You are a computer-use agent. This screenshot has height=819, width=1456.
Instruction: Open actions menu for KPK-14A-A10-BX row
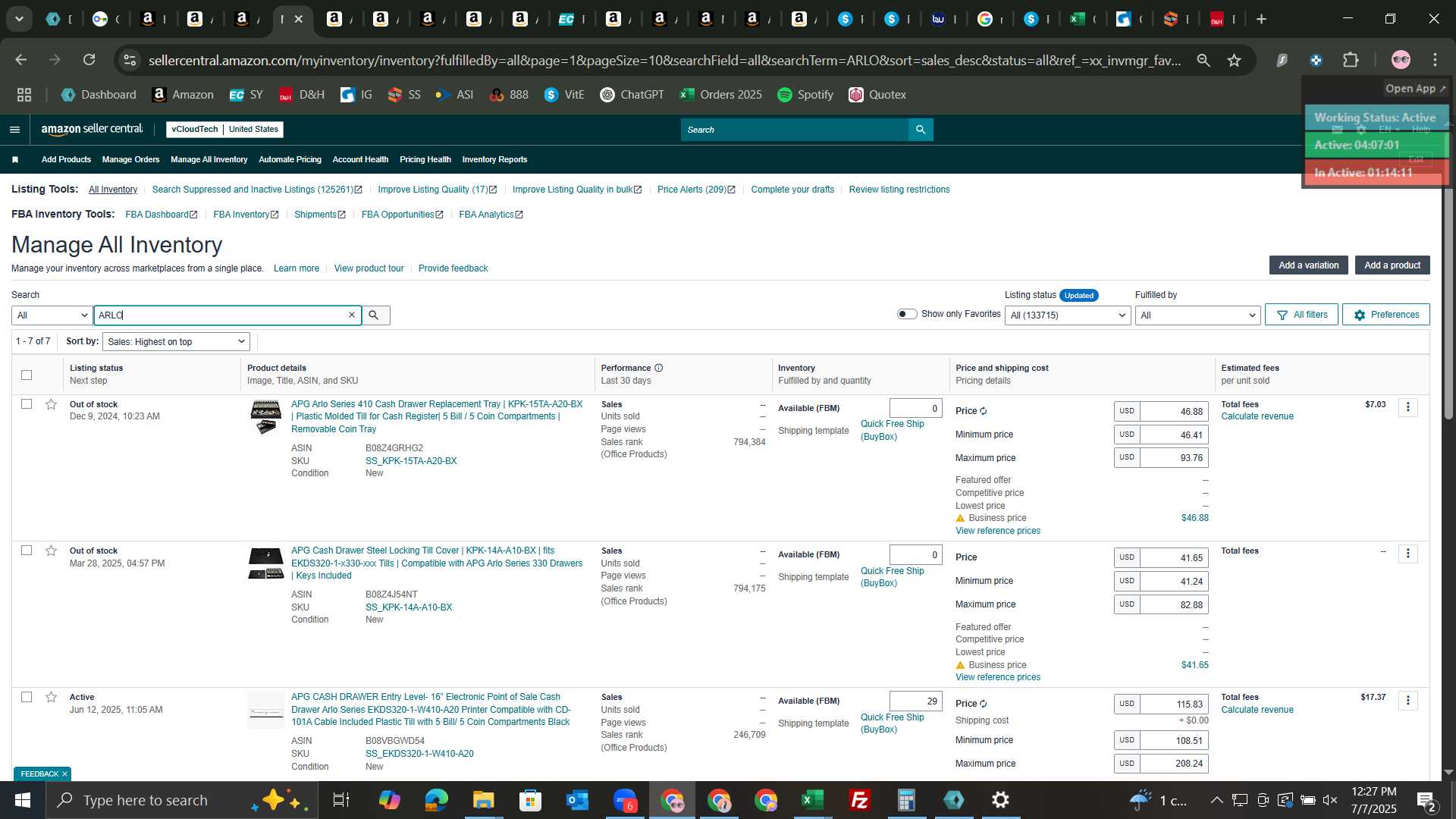1408,554
